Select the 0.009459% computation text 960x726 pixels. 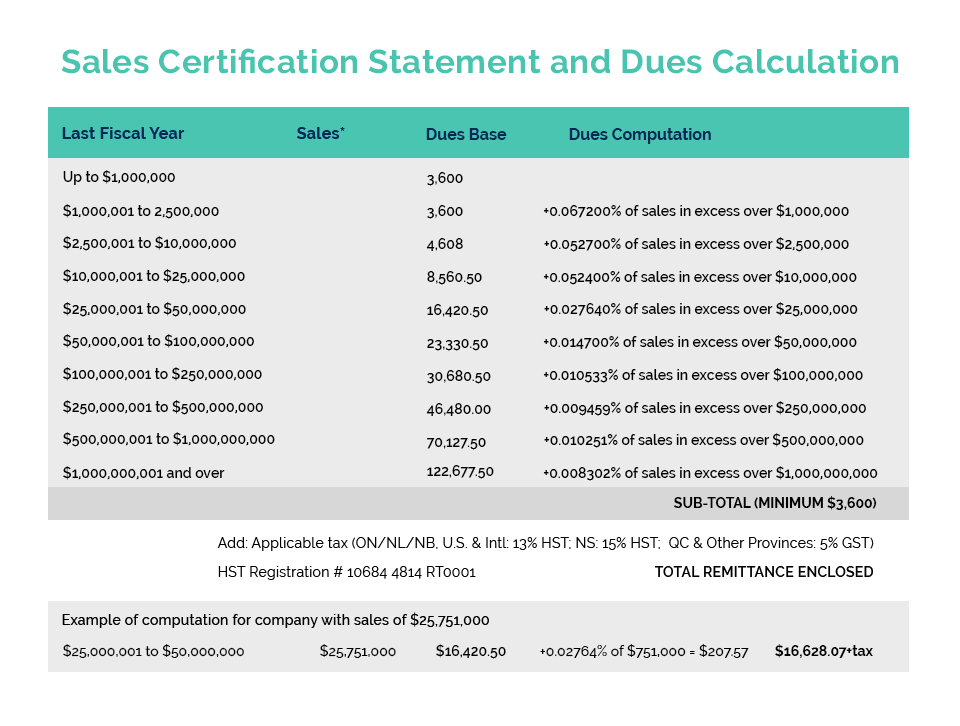pos(704,408)
